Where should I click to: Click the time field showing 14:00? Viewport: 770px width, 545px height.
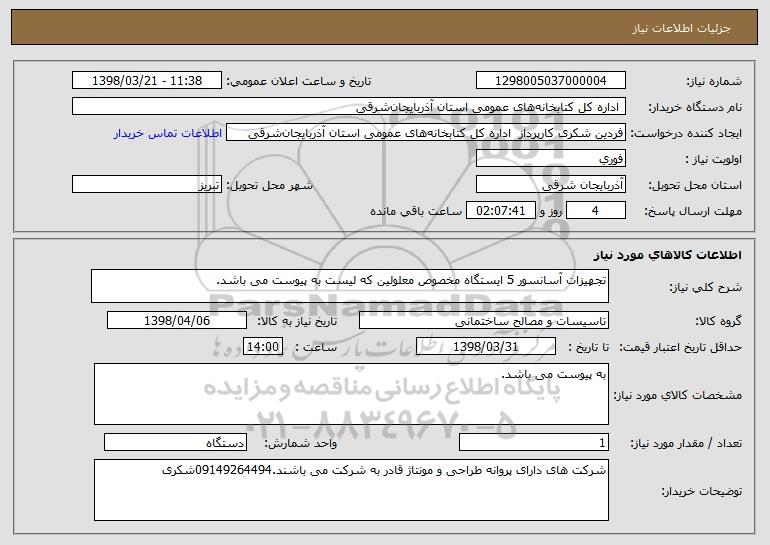coord(263,347)
